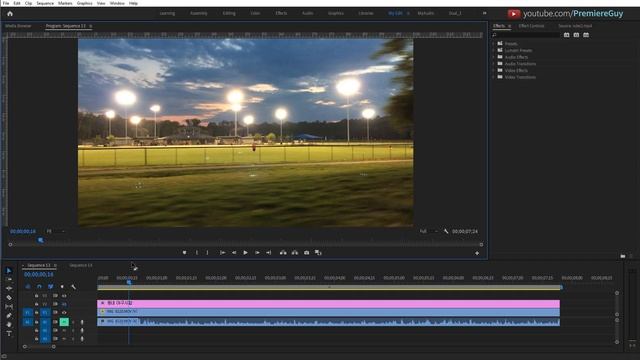Open the File menu

click(x=6, y=3)
